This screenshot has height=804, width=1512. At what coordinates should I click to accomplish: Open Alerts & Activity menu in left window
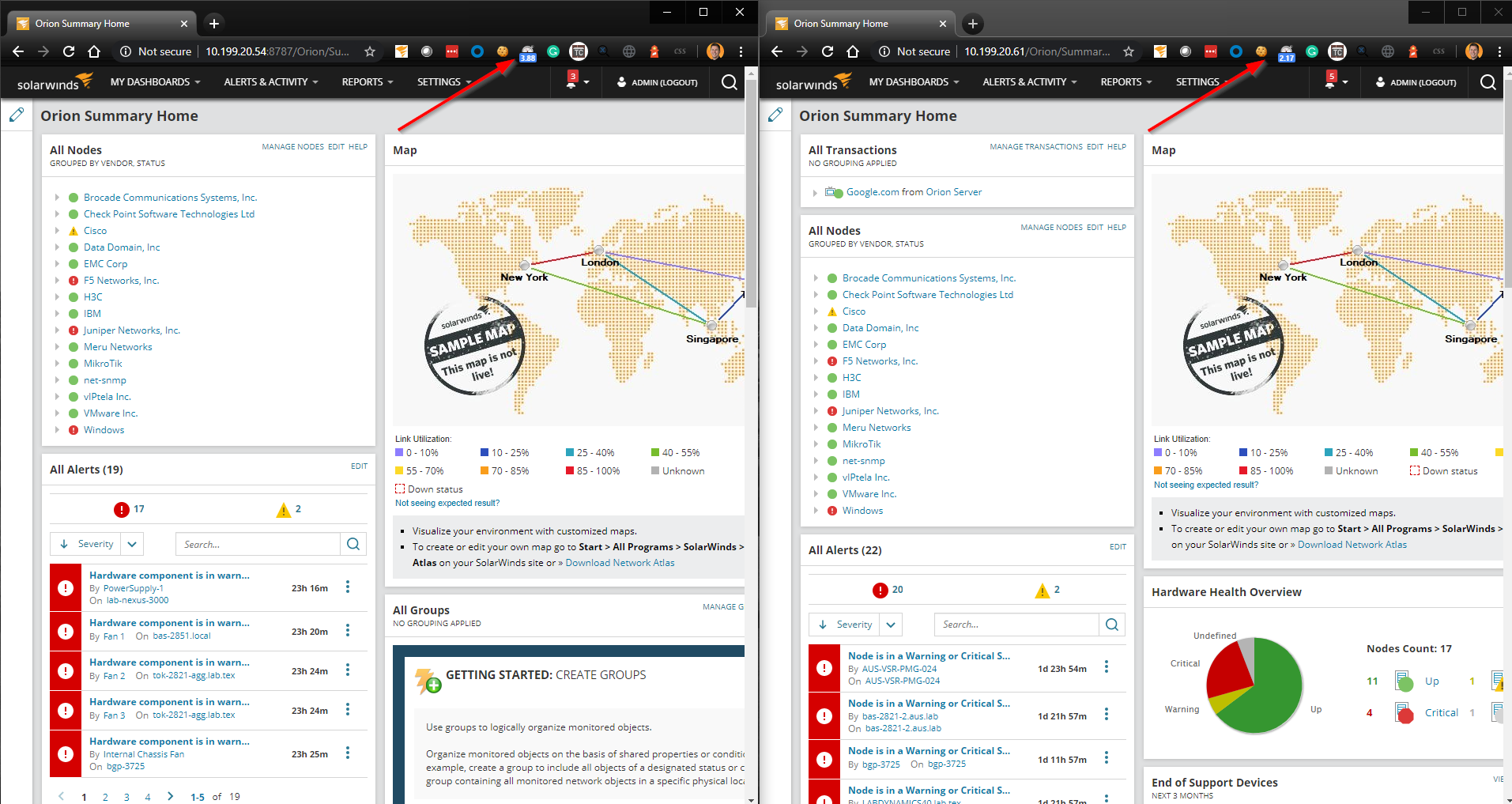[x=271, y=82]
